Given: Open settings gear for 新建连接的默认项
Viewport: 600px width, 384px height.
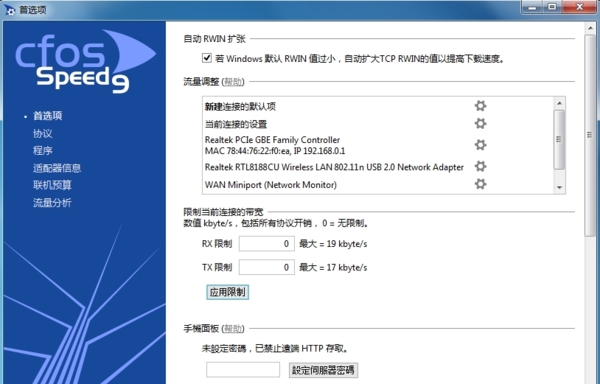Looking at the screenshot, I should point(480,106).
